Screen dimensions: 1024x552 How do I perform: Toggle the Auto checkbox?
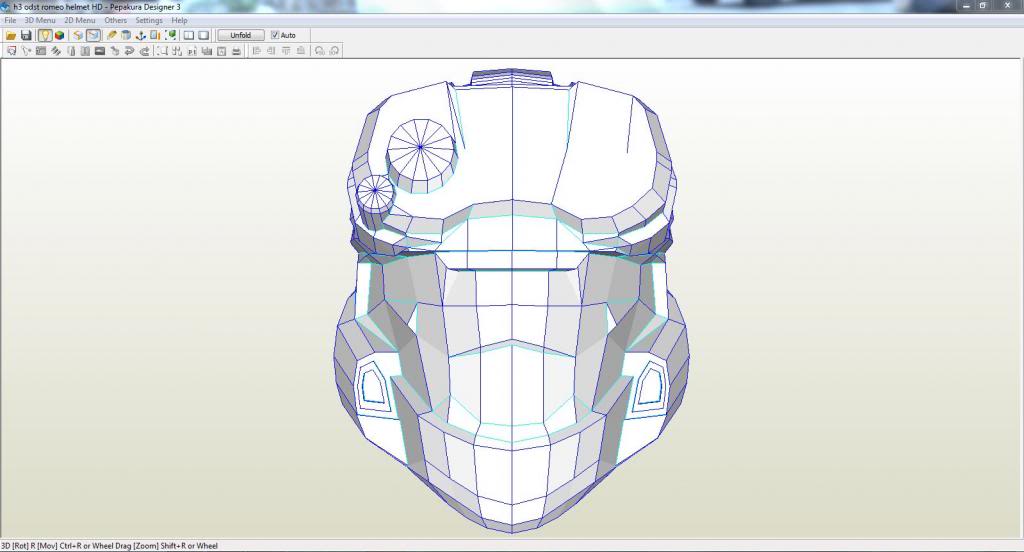(x=275, y=35)
